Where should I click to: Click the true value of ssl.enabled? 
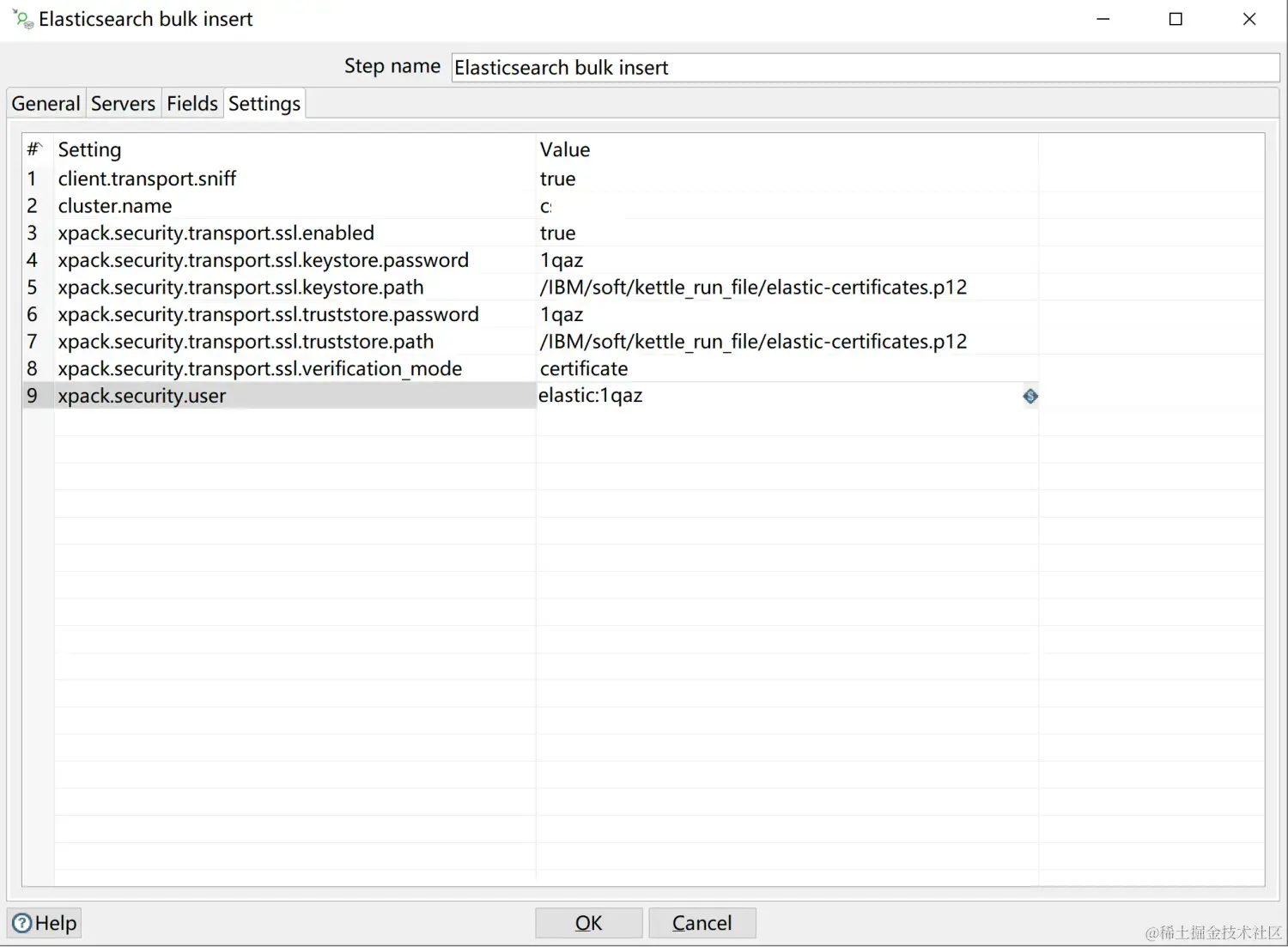click(x=787, y=234)
